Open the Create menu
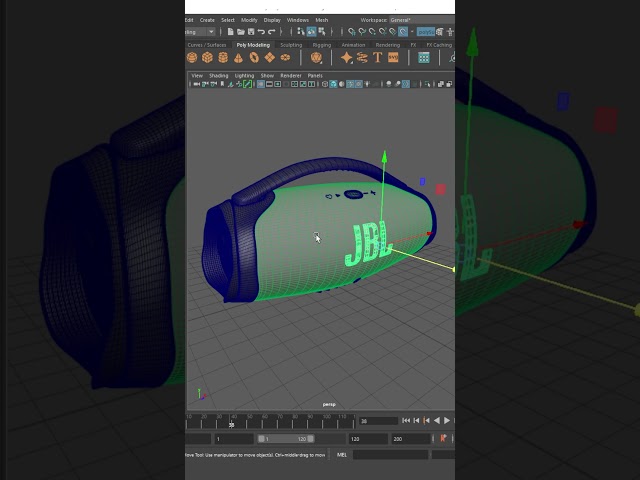640x480 pixels. 207,20
